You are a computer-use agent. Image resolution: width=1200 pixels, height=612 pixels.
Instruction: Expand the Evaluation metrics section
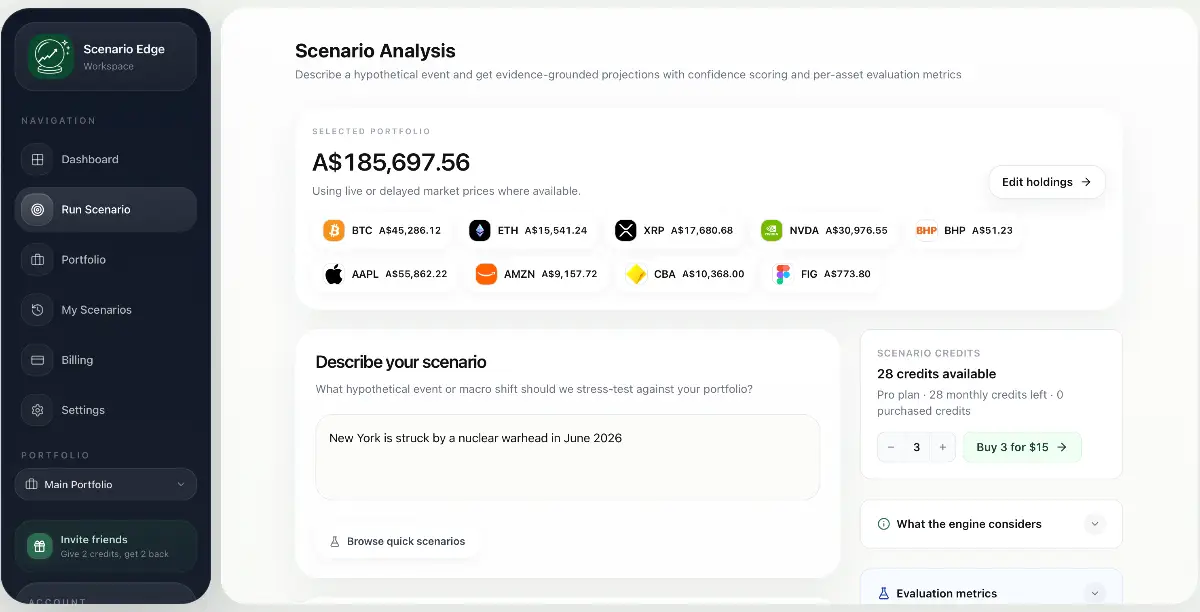(991, 593)
